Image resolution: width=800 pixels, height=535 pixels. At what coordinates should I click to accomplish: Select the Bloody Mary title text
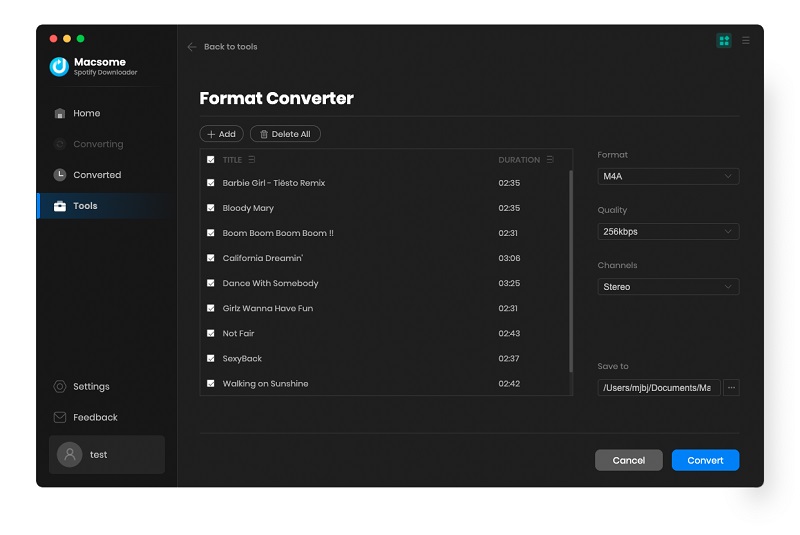tap(248, 208)
